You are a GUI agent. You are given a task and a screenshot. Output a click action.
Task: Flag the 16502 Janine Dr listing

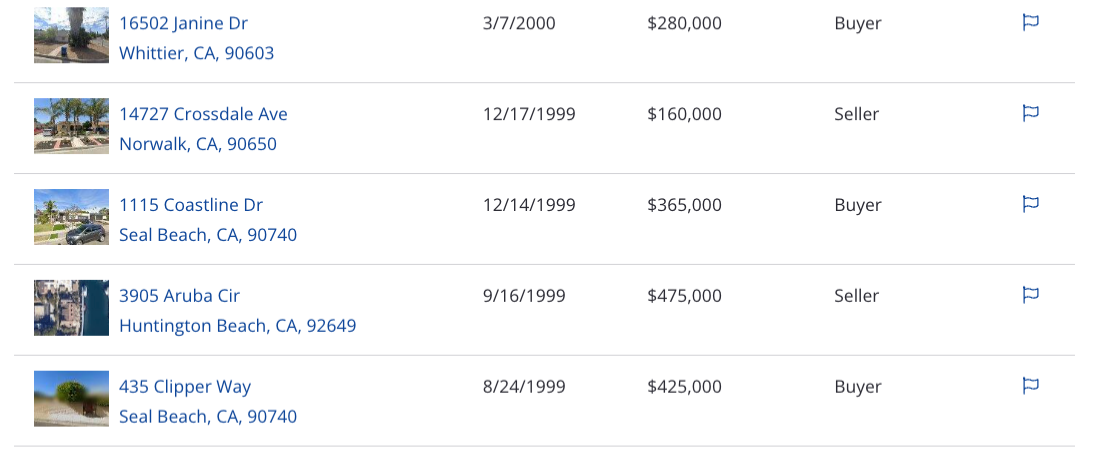click(x=1031, y=22)
